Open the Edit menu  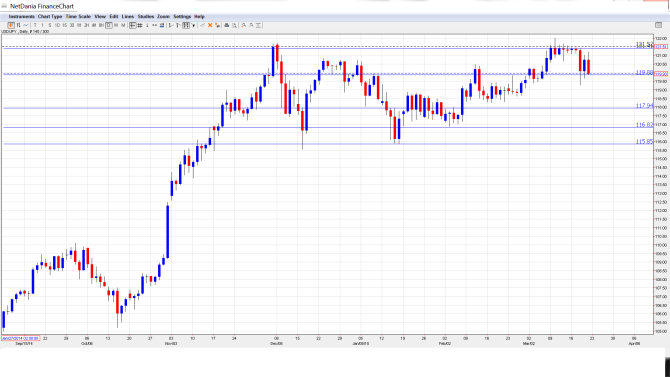coord(114,16)
